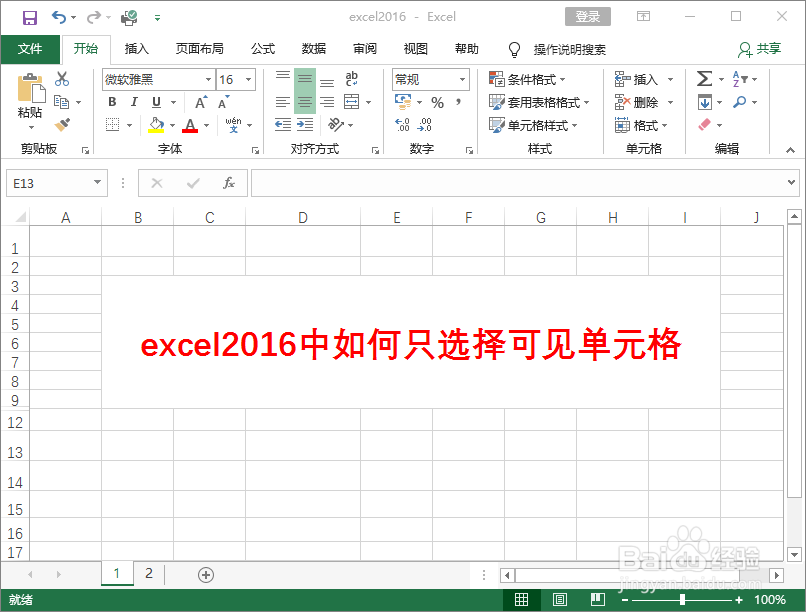
Task: Click Decrease Decimal icon
Action: [x=425, y=124]
